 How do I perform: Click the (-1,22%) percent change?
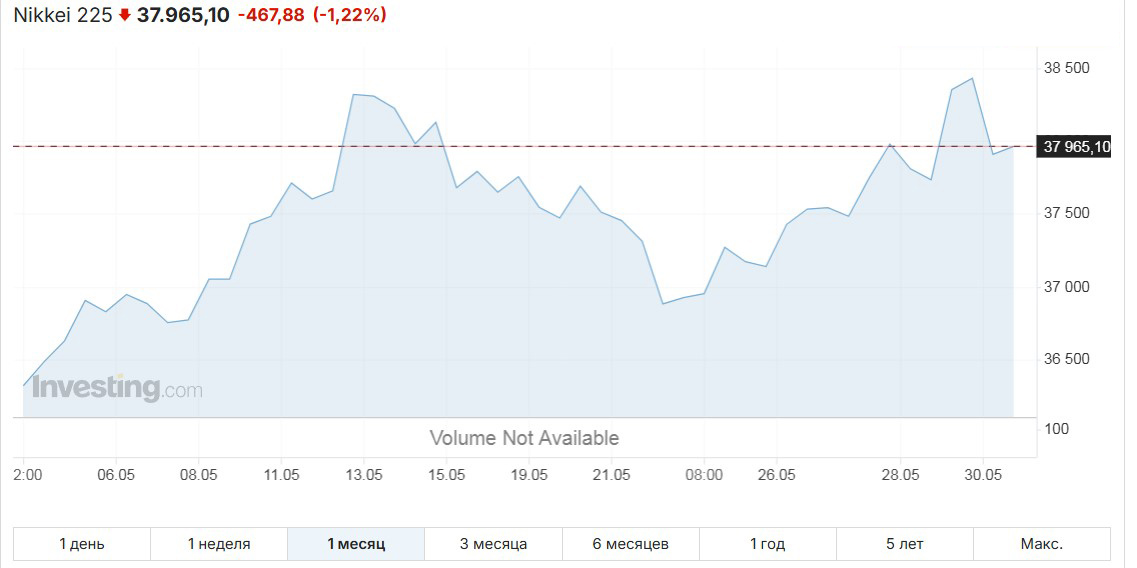pyautogui.click(x=349, y=15)
